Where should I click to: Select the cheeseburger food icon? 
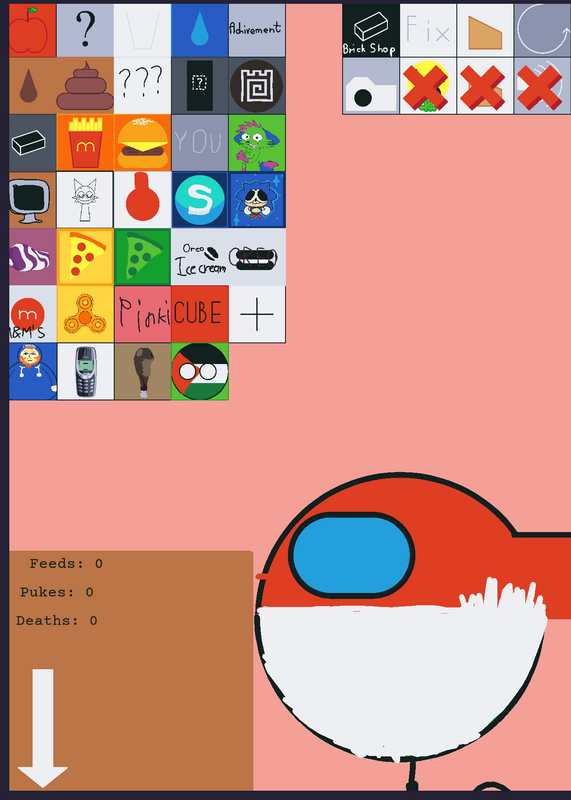[x=142, y=142]
